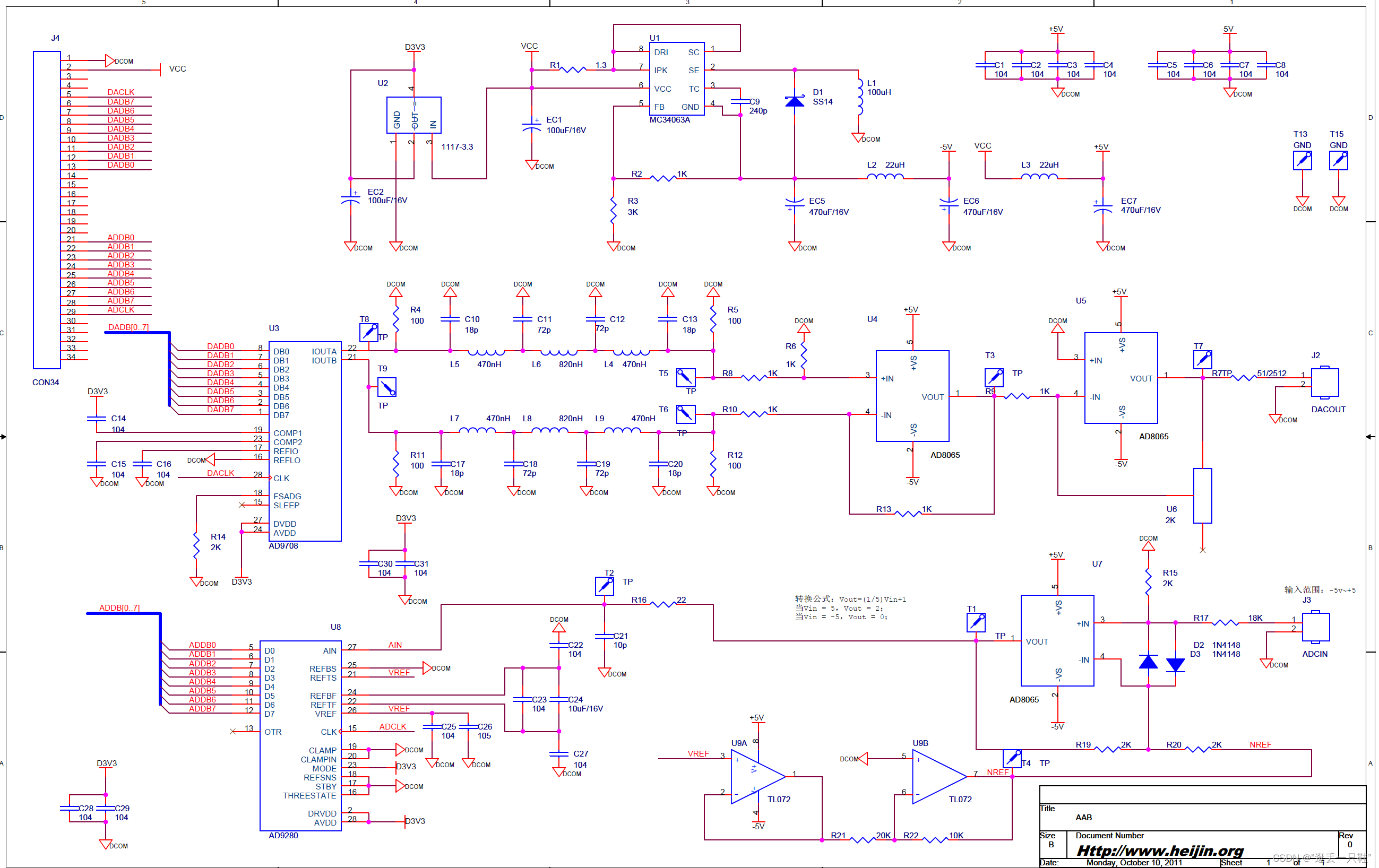
Task: Select the AD9280 ADC chip body
Action: coord(300,735)
